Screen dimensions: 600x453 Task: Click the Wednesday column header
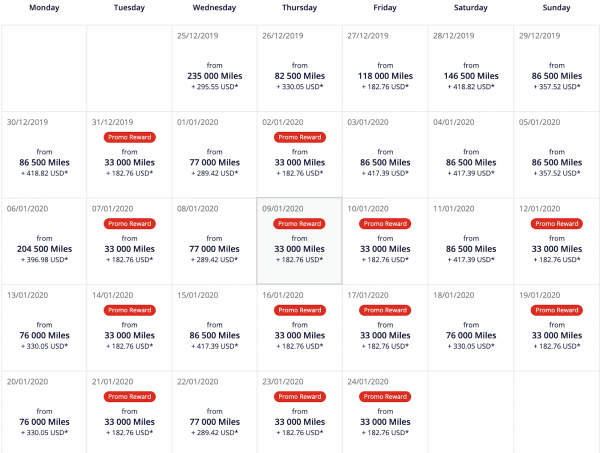click(214, 8)
